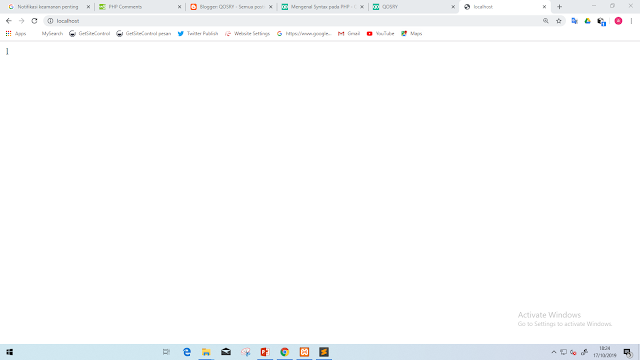Click the browser forward arrow
This screenshot has height=360, width=640.
[22, 21]
